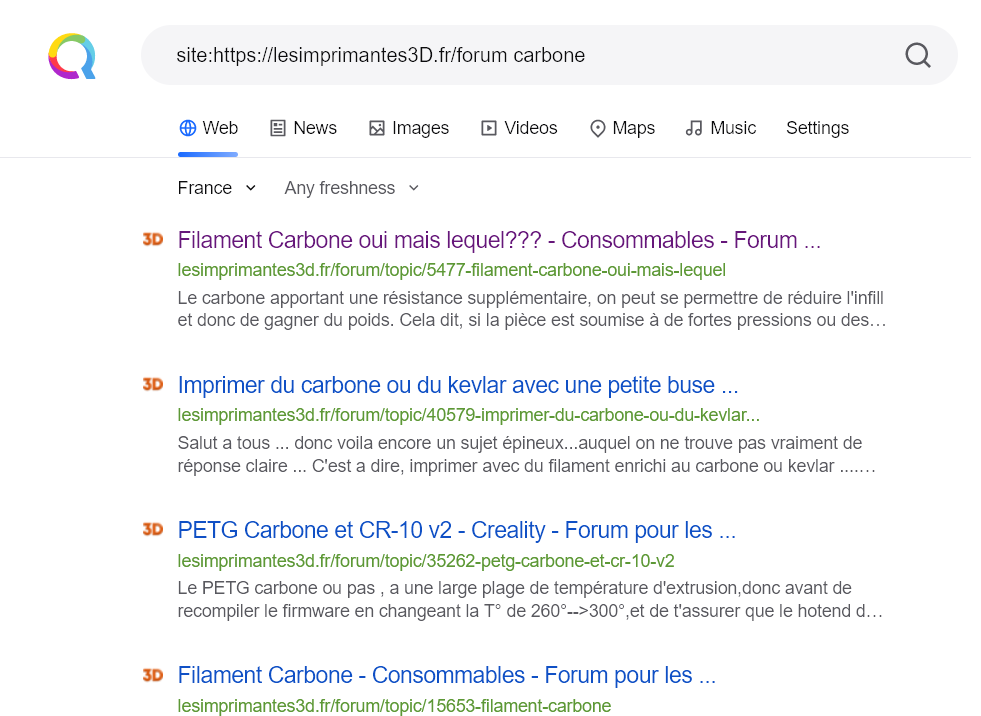
Task: Click the Qwant logo icon
Action: click(x=72, y=56)
